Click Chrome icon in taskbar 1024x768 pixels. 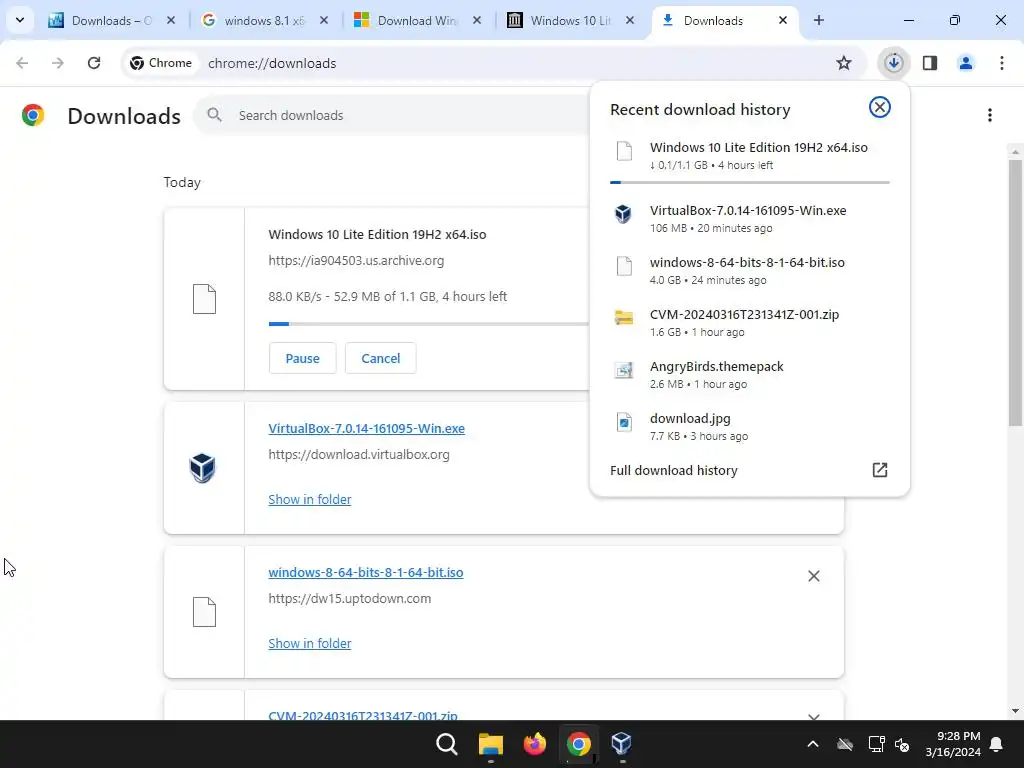click(x=579, y=744)
